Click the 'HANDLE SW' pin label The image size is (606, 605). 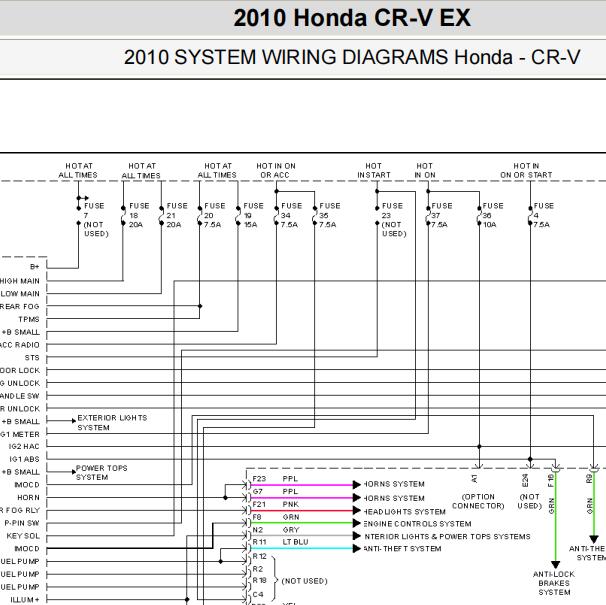[20, 396]
